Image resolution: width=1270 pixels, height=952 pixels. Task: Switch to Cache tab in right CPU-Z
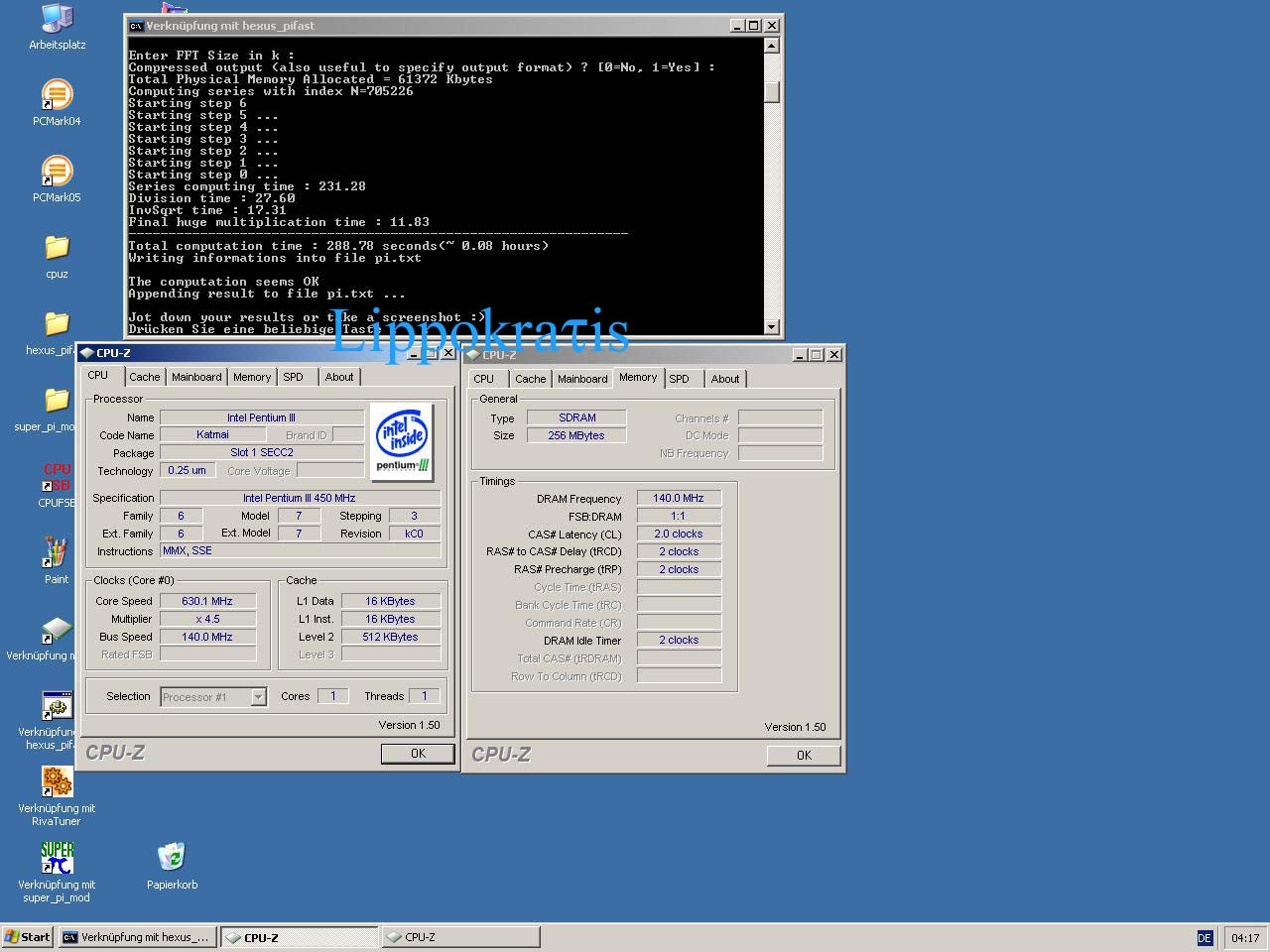530,379
